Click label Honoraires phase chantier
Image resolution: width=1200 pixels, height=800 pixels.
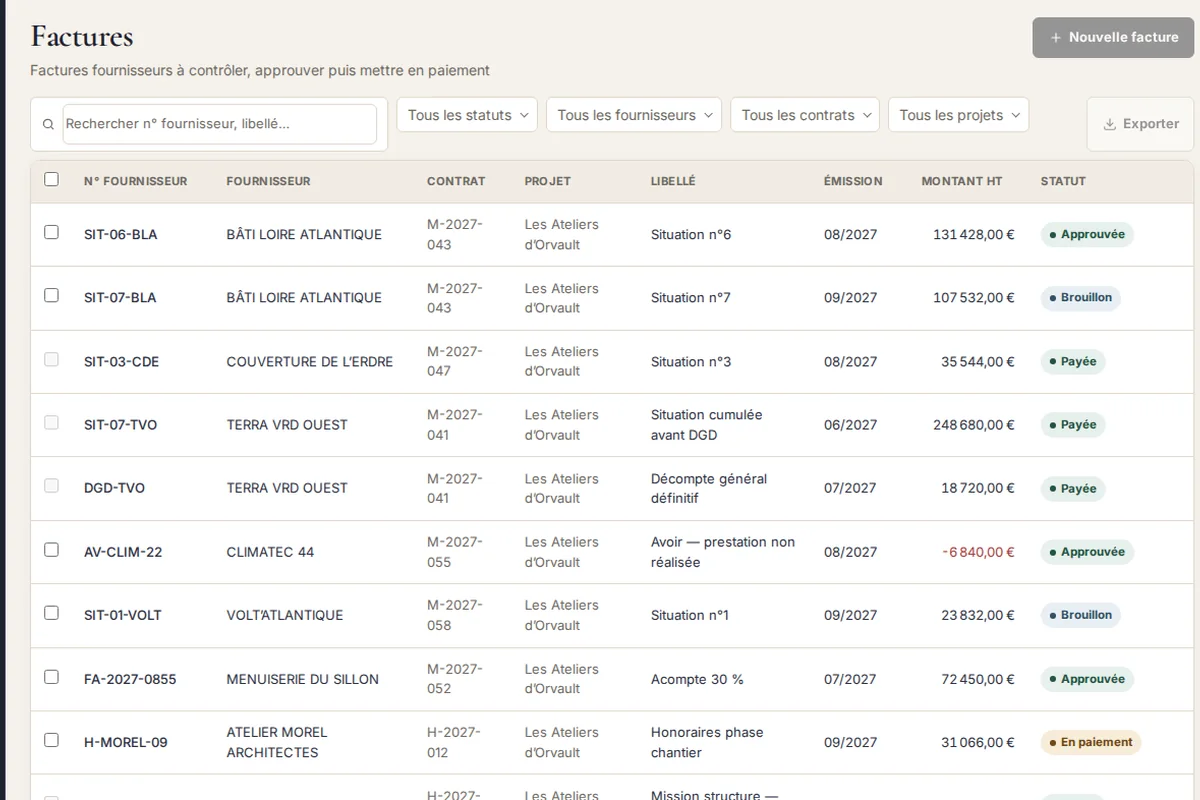tap(707, 742)
